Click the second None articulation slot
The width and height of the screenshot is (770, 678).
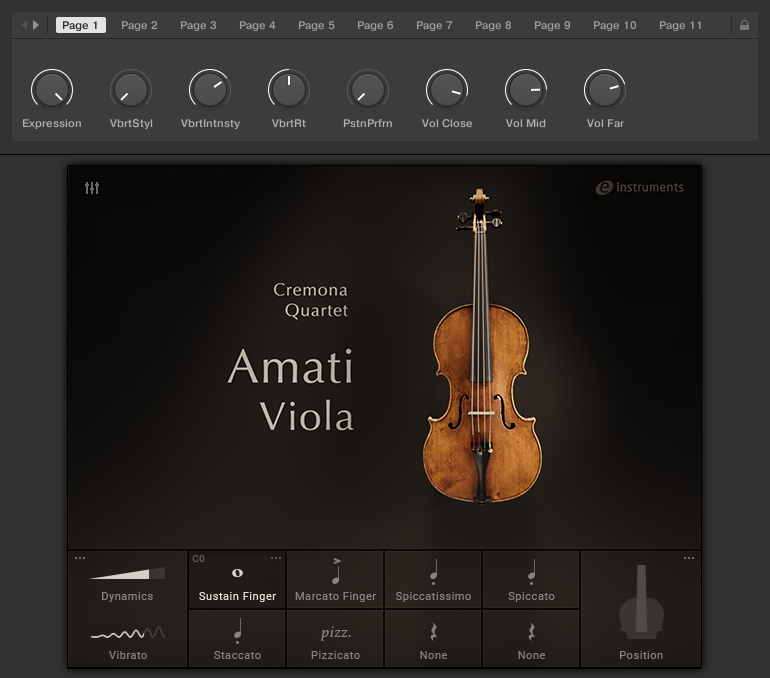click(x=531, y=639)
